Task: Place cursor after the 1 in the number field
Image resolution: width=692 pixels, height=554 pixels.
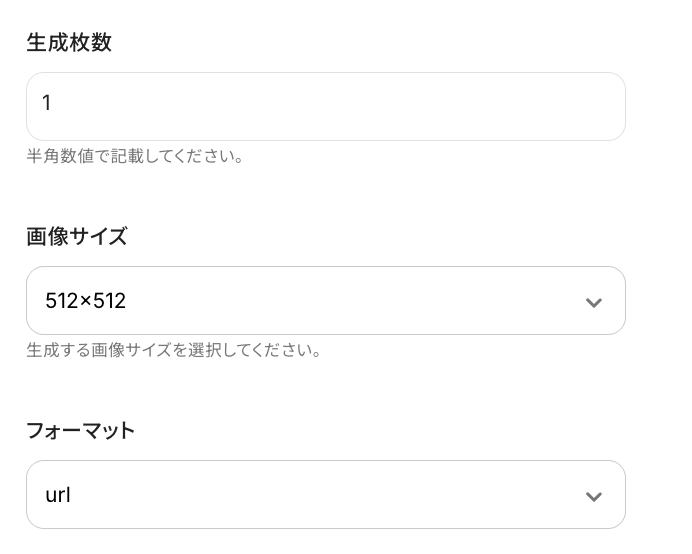Action: point(54,103)
